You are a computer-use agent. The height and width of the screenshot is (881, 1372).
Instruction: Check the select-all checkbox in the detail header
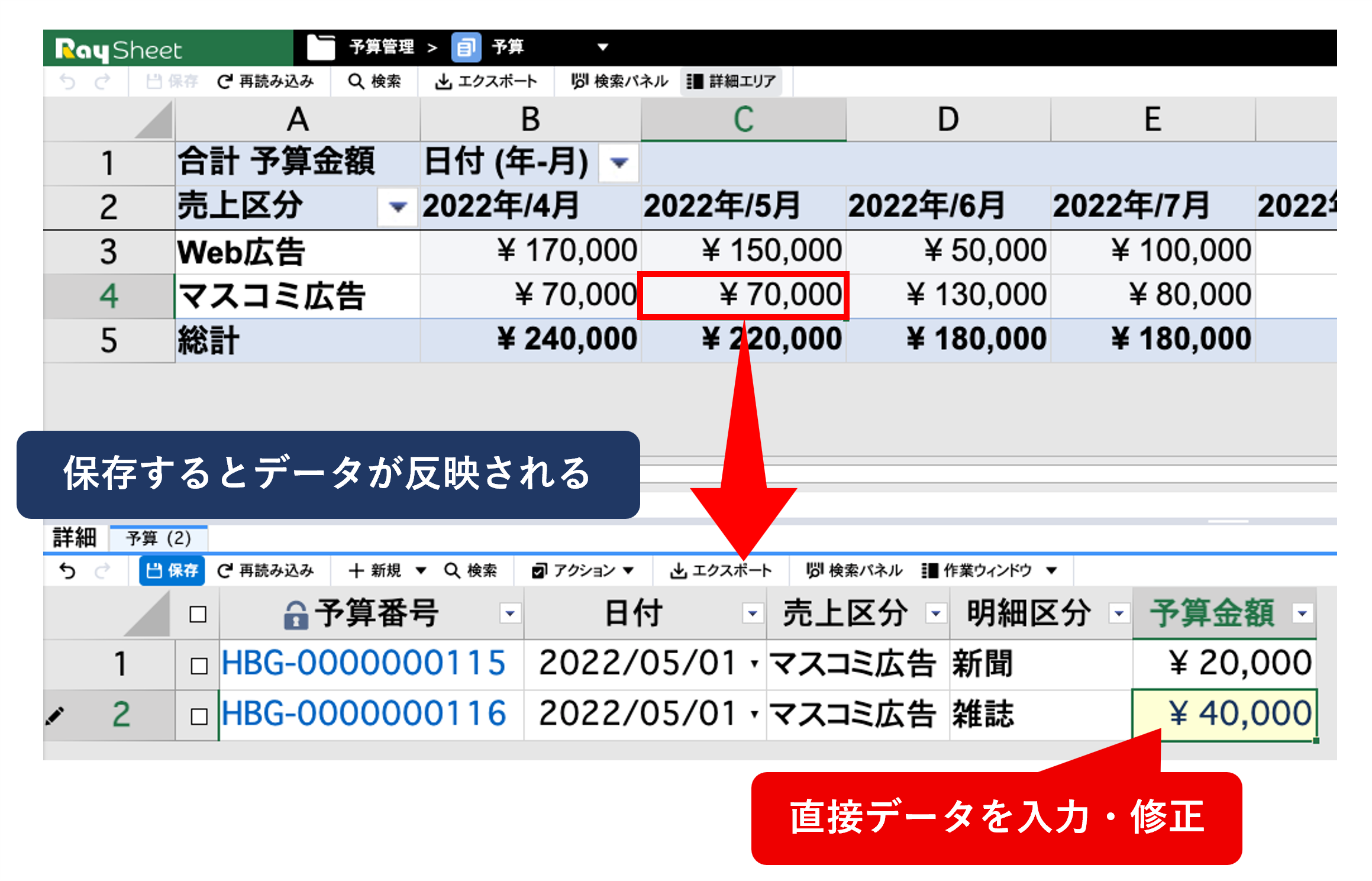pyautogui.click(x=198, y=614)
